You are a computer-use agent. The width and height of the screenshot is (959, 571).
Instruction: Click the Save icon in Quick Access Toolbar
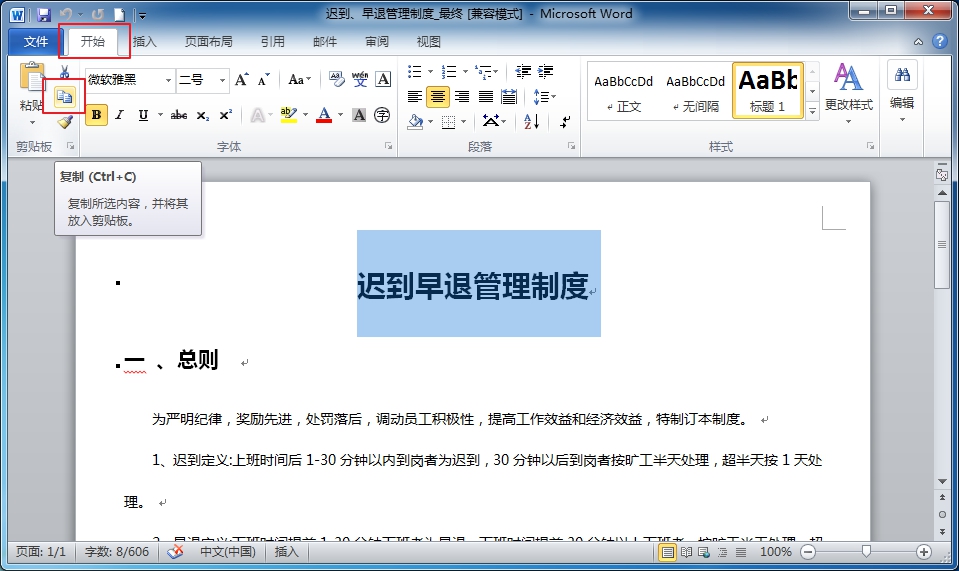43,15
